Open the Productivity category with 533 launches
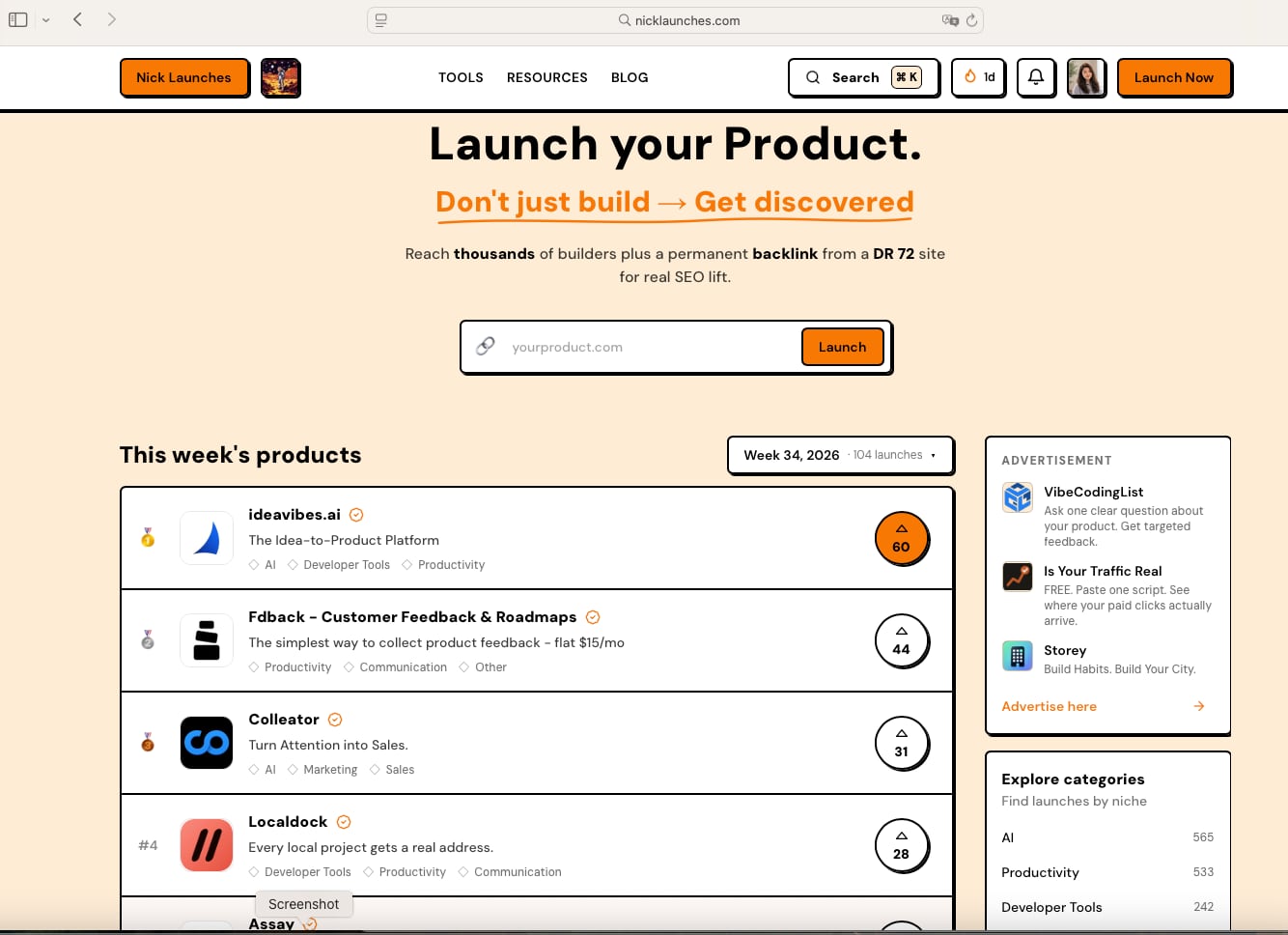 pos(1107,872)
